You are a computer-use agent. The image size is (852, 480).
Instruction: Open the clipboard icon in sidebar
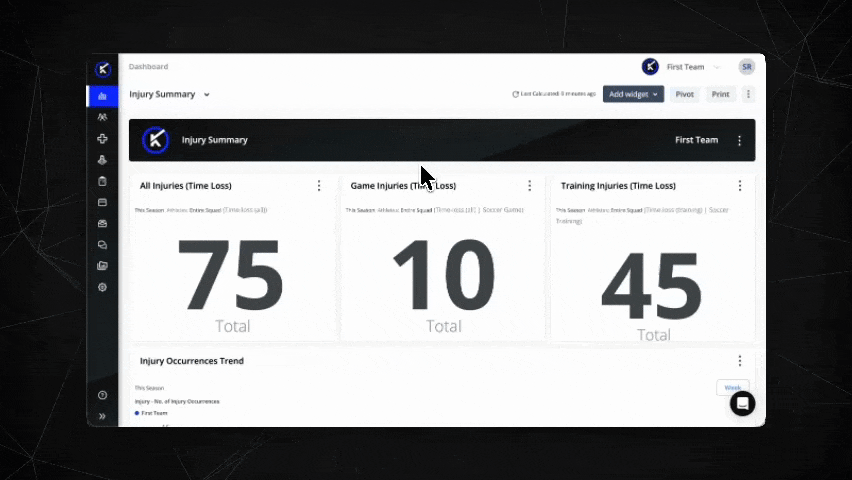[102, 181]
